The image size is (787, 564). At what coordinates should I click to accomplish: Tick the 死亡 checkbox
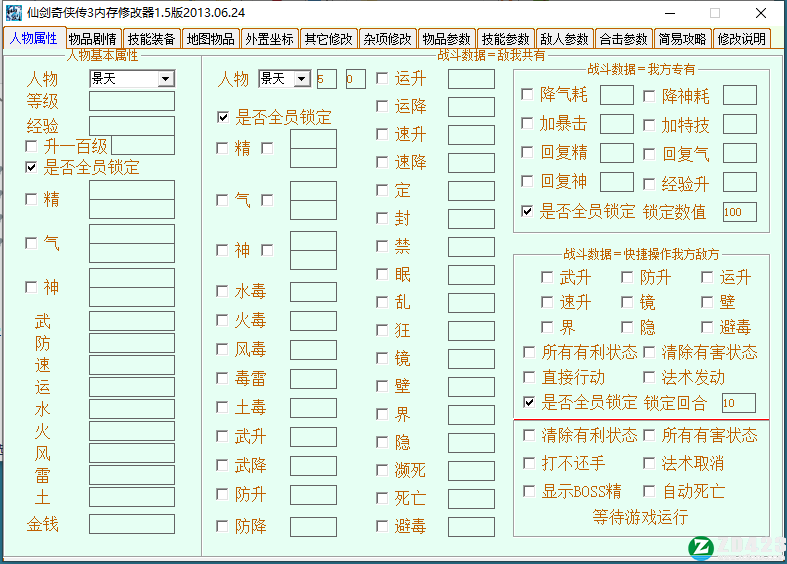[x=382, y=498]
